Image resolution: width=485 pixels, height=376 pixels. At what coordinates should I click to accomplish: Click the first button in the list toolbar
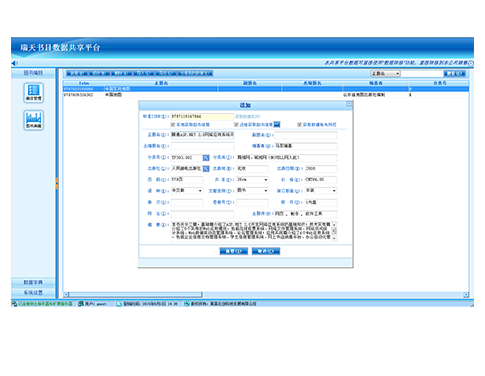pyautogui.click(x=77, y=73)
